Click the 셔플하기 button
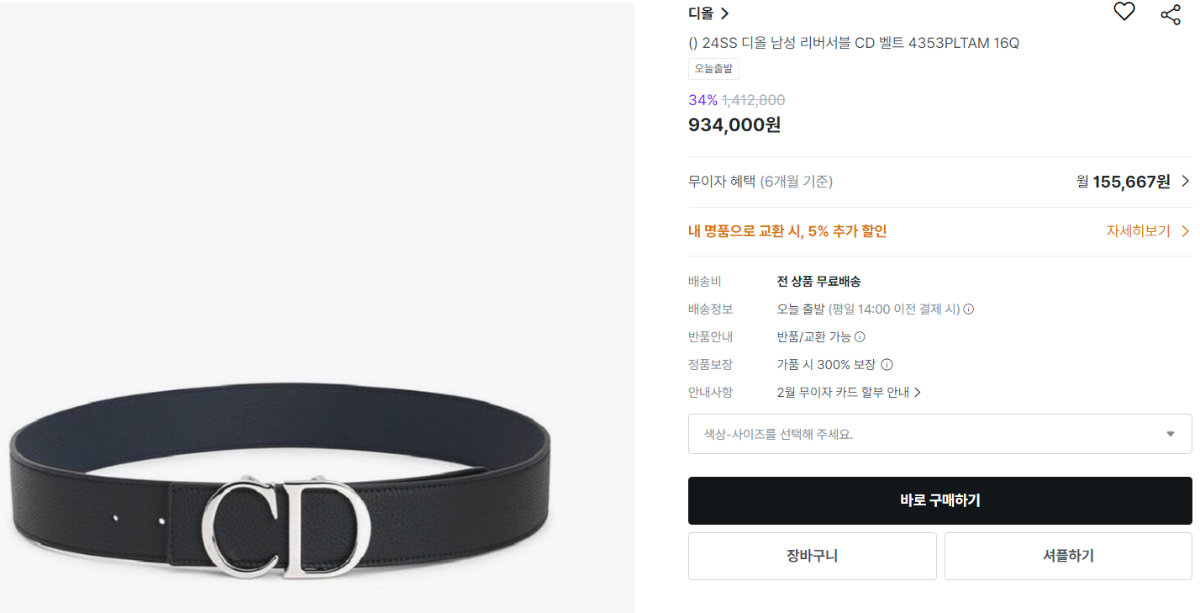 pos(1068,556)
